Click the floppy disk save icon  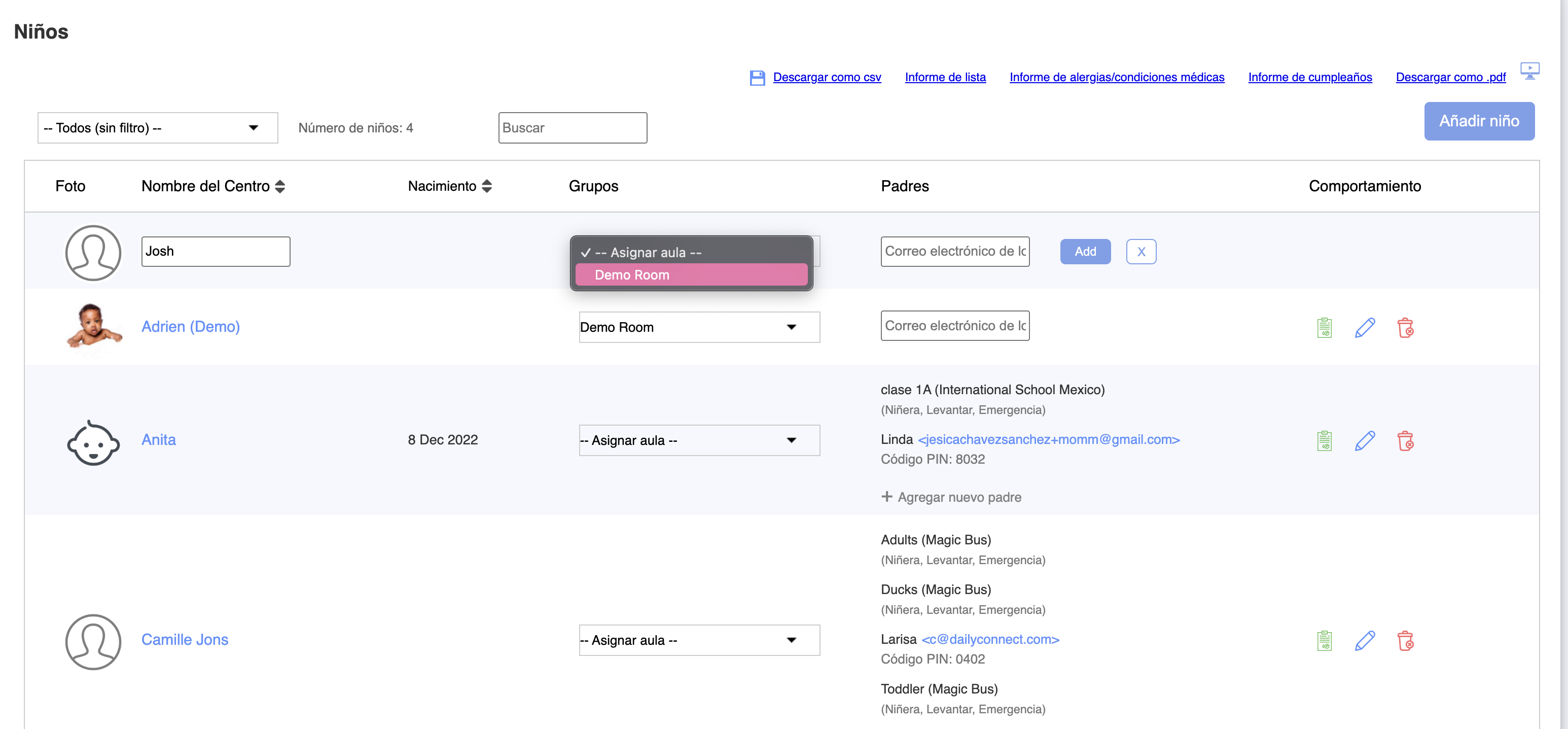click(757, 78)
